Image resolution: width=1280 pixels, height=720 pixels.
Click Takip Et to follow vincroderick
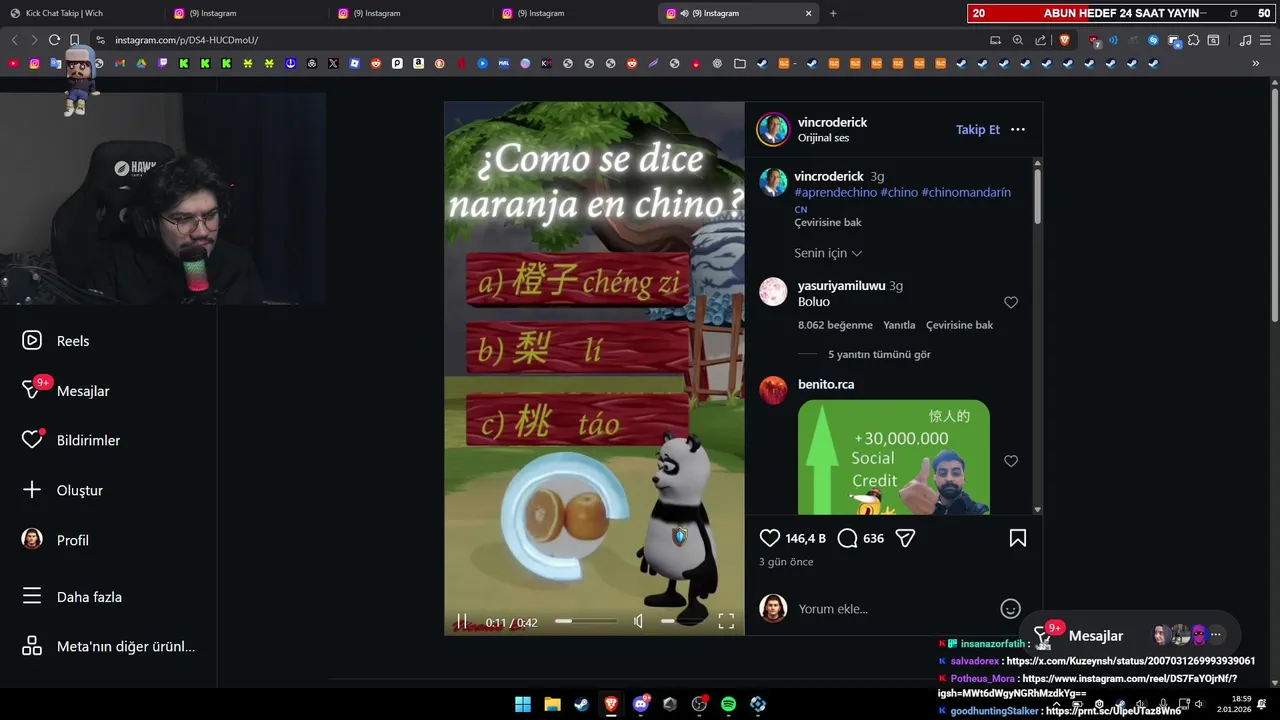[x=977, y=129]
